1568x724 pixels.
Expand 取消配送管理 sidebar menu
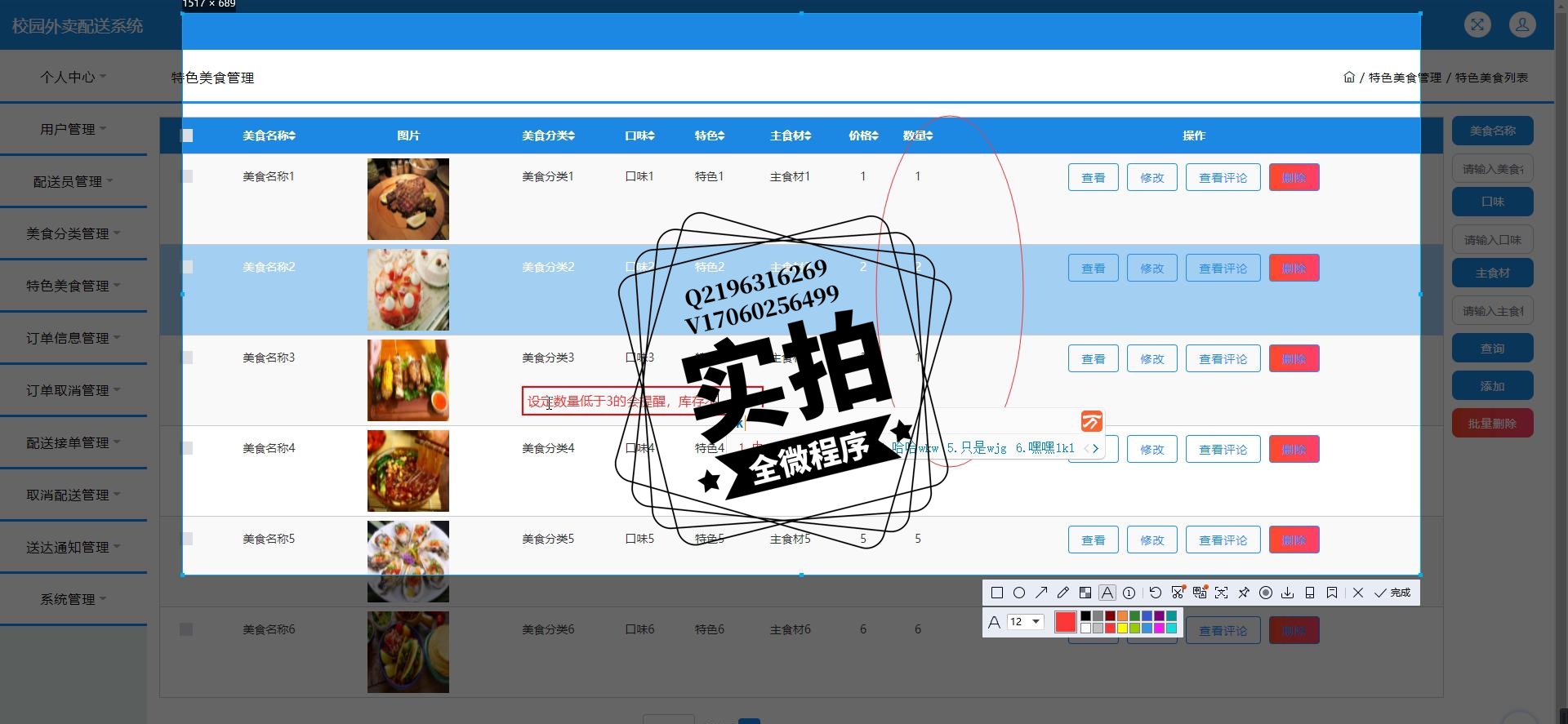pyautogui.click(x=73, y=495)
